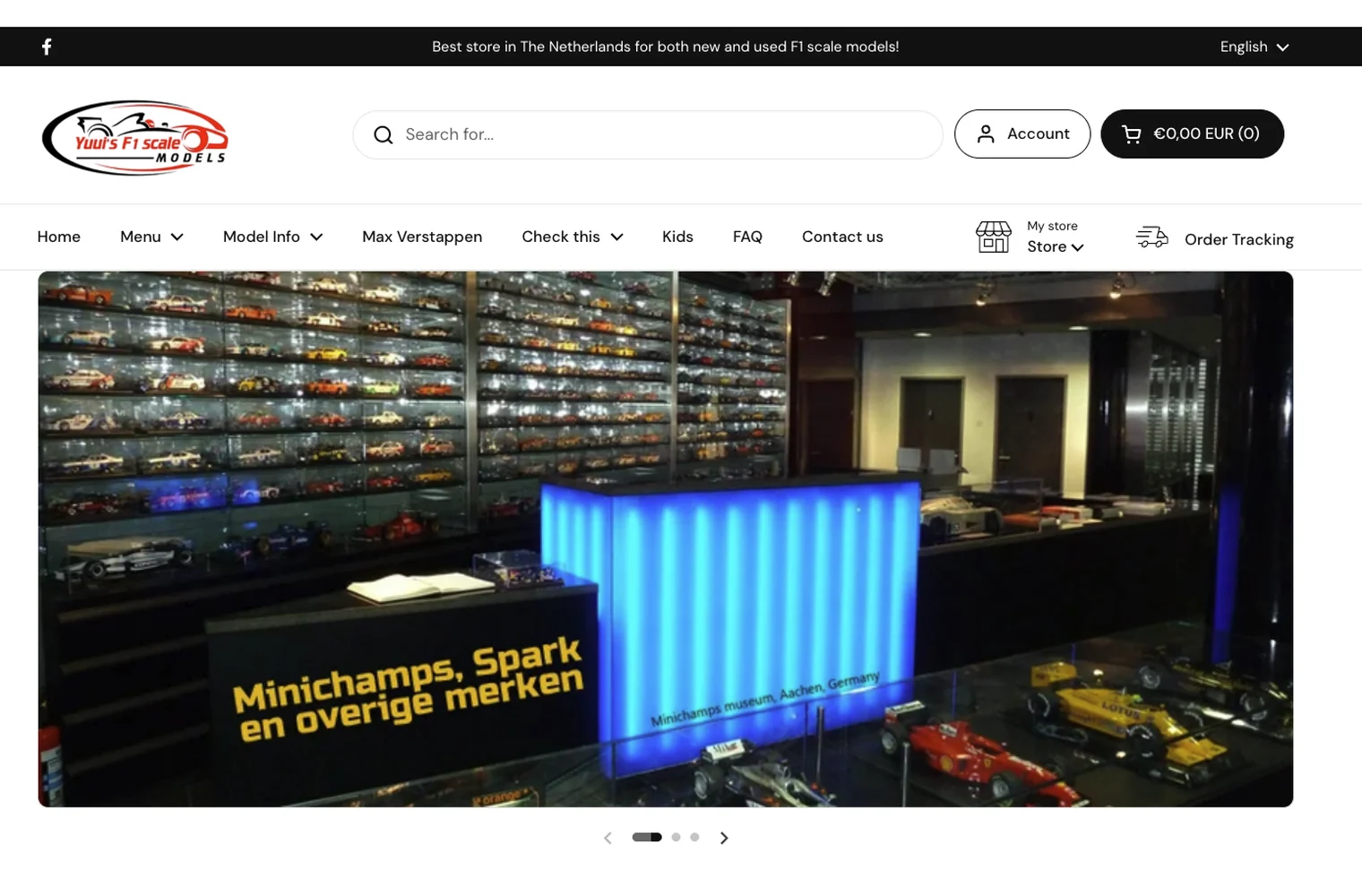
Task: Show previous slide with left arrow
Action: point(608,838)
